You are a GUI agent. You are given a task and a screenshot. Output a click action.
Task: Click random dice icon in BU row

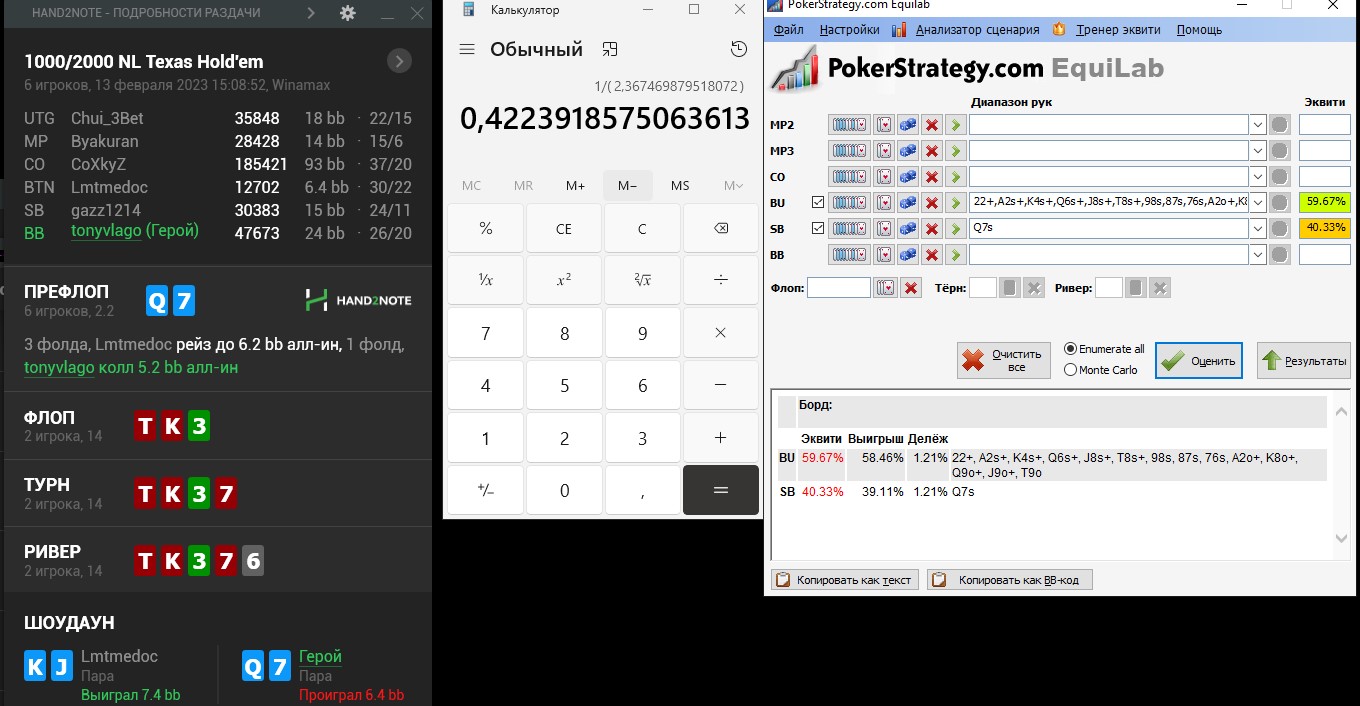(907, 203)
